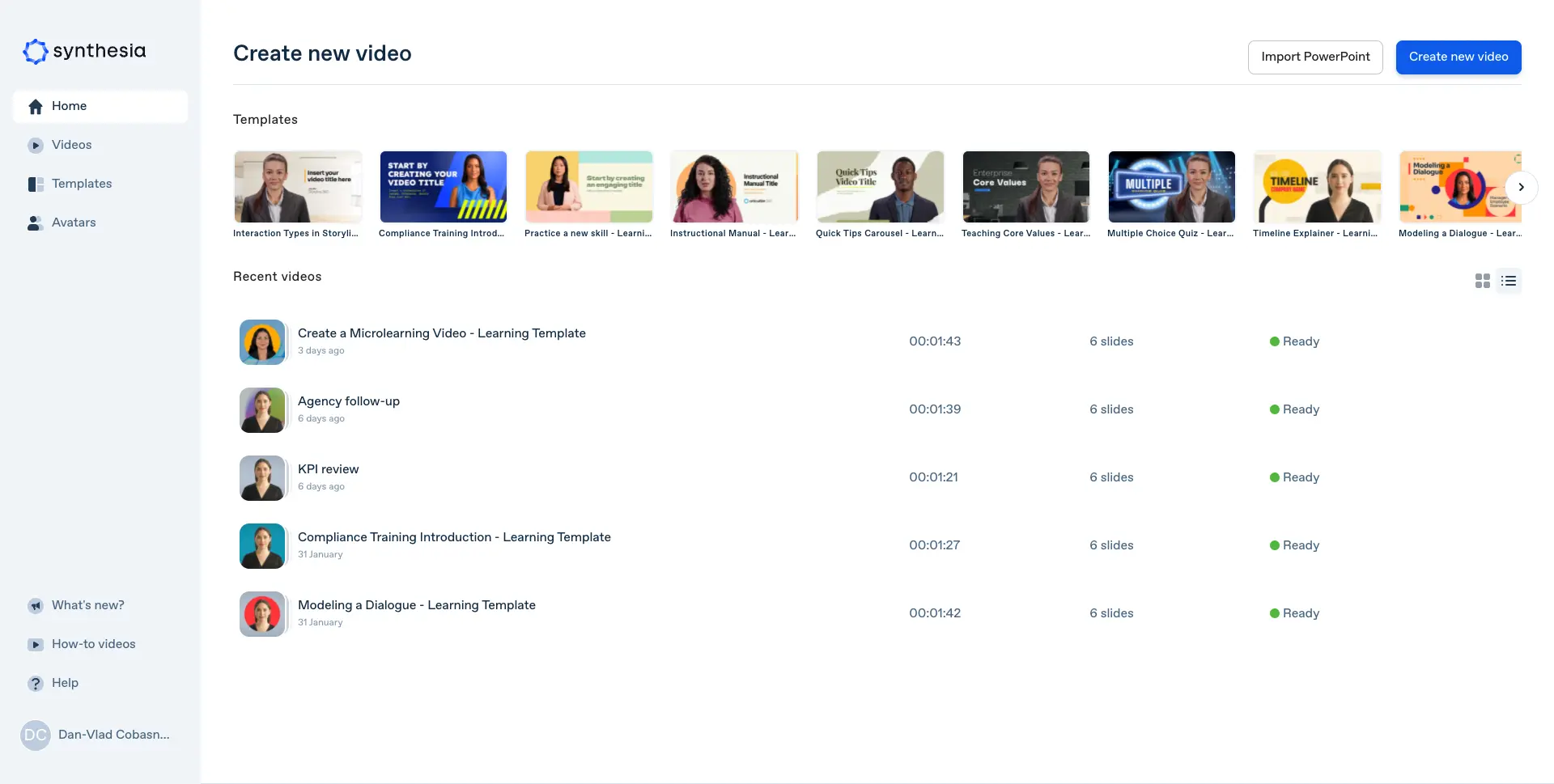Viewport: 1554px width, 784px height.
Task: Switch recent videos to list view
Action: pyautogui.click(x=1509, y=281)
